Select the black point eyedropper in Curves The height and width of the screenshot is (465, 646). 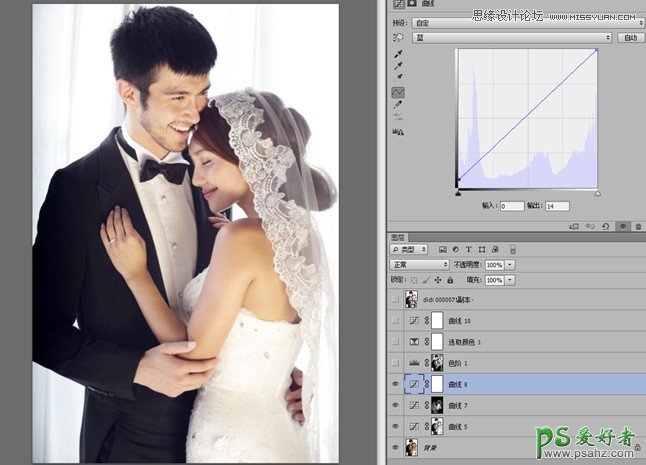coord(398,52)
